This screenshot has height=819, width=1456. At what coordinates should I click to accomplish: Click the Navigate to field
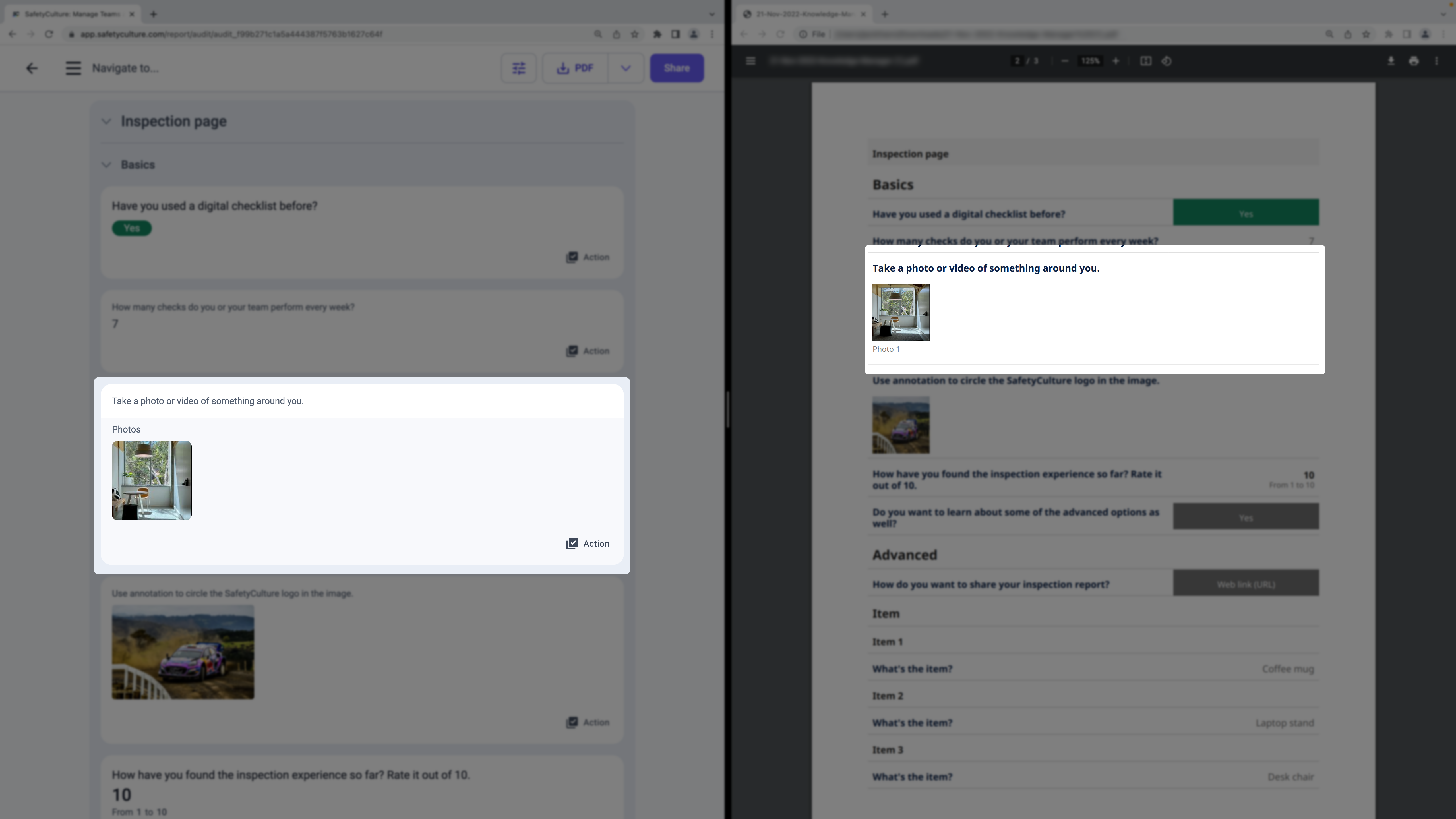click(125, 68)
